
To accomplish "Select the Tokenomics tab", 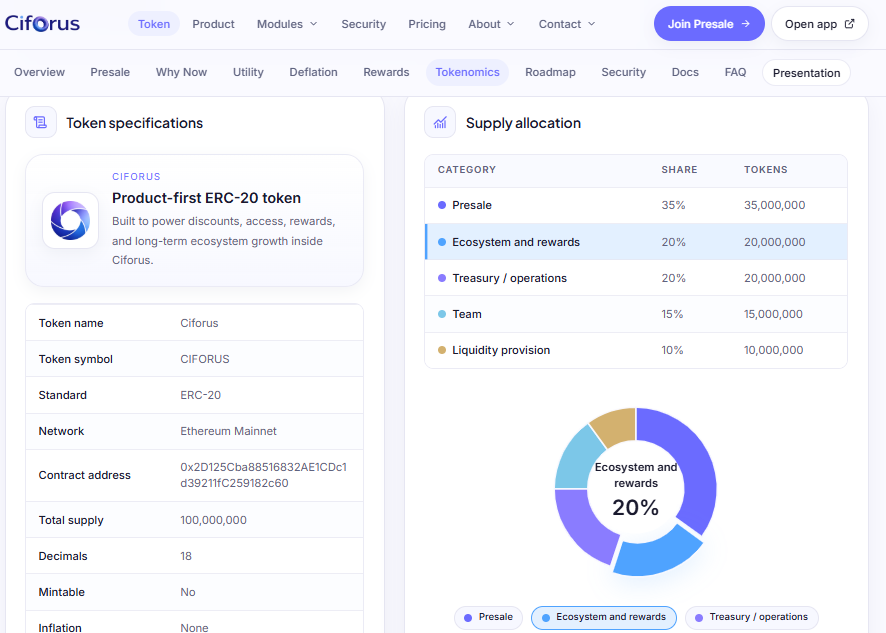I will click(x=467, y=72).
